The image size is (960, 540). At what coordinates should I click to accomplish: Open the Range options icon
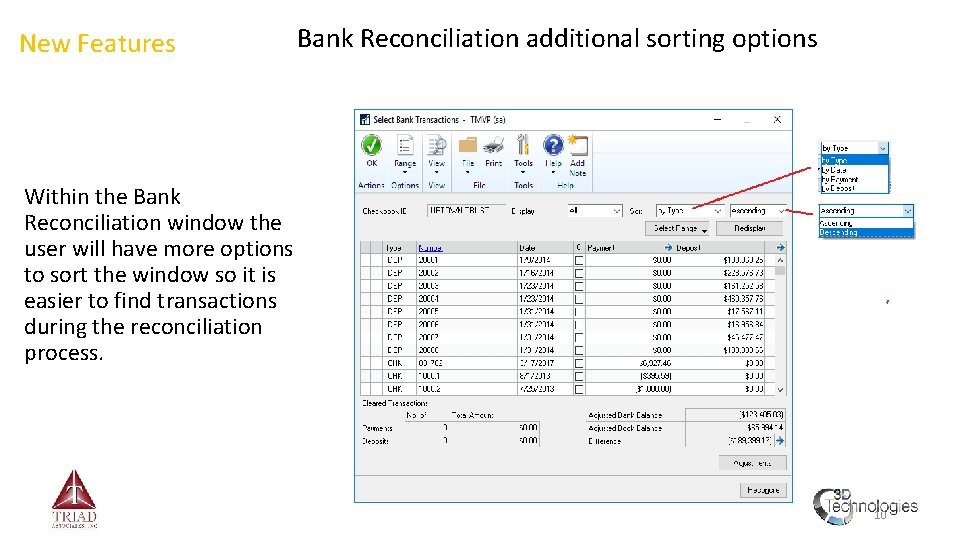[405, 146]
